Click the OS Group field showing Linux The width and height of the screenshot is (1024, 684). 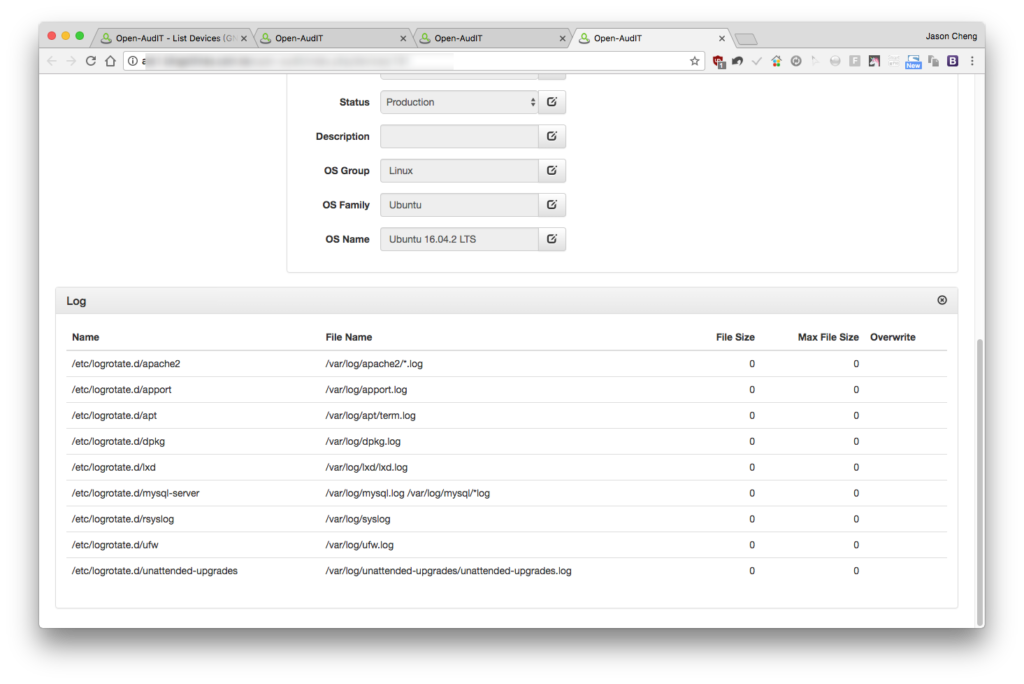459,171
